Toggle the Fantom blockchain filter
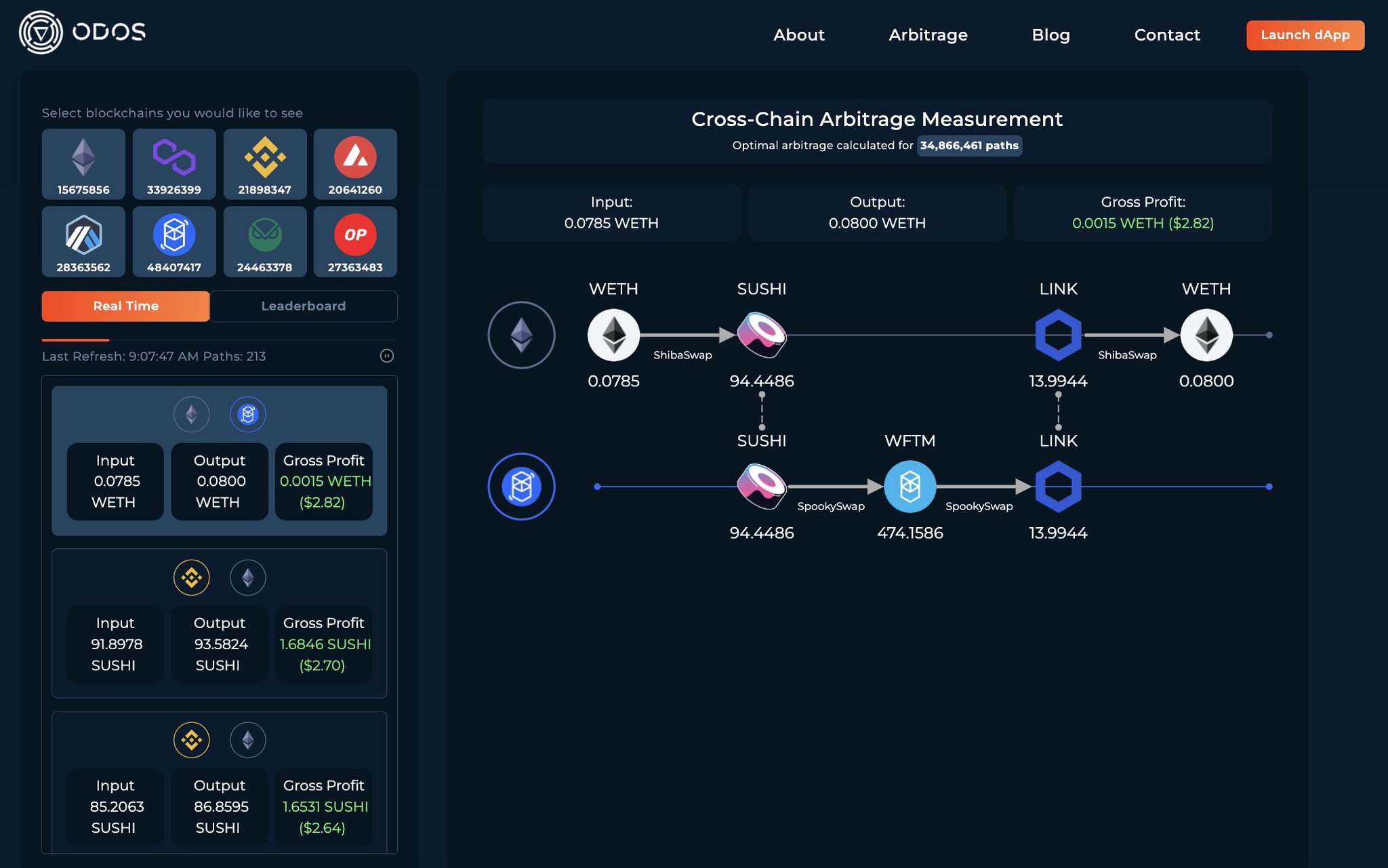1388x868 pixels. pyautogui.click(x=173, y=241)
